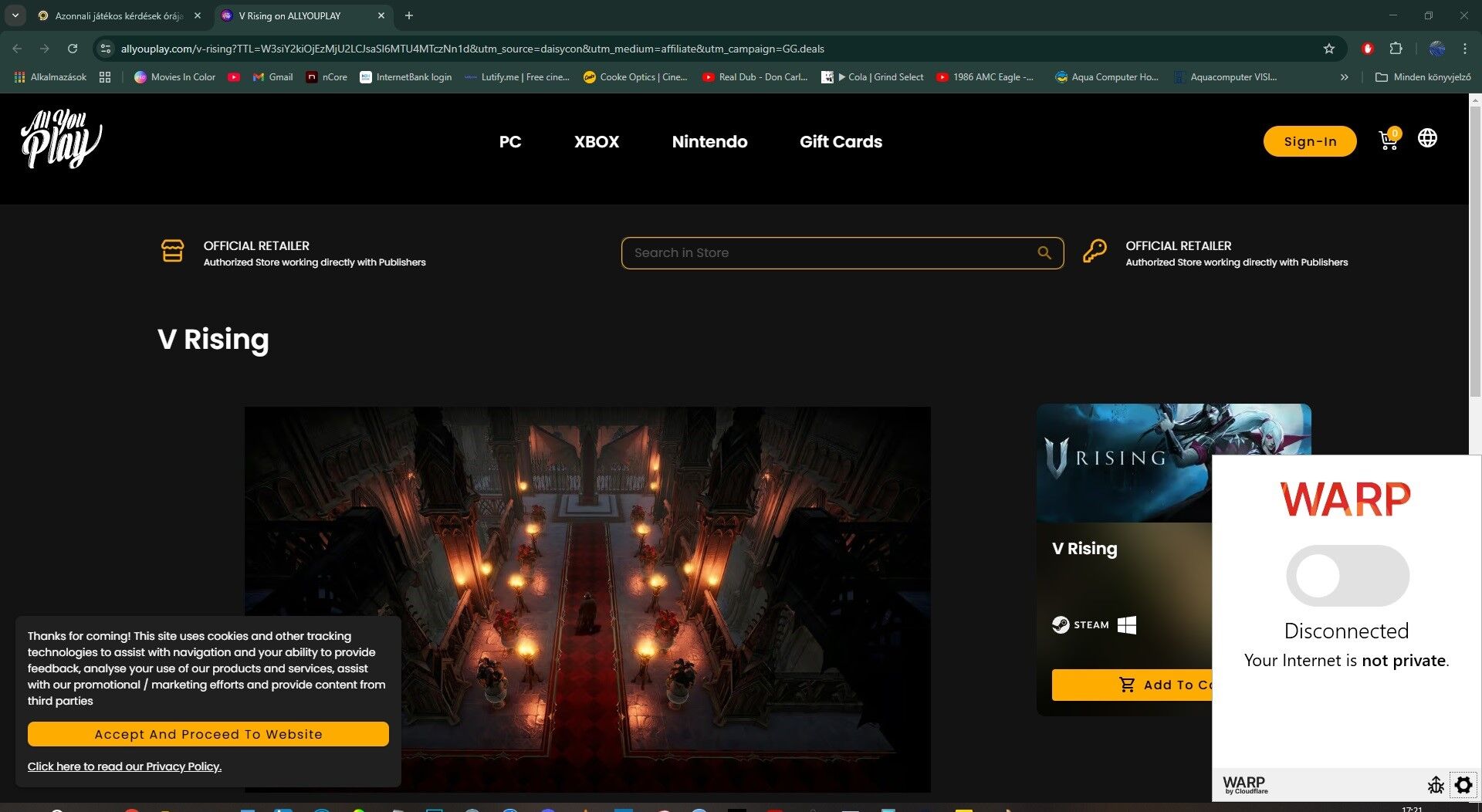Open the Real Dub - Don Carl bookmark
Viewport: 1482px width, 812px height.
(754, 77)
